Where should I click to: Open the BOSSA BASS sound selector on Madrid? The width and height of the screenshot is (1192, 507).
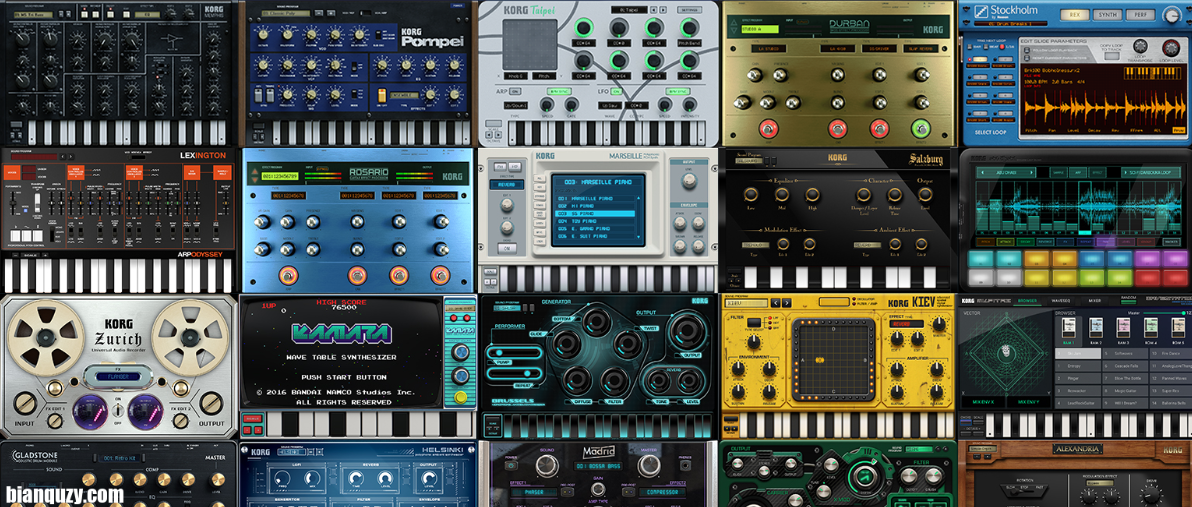point(598,465)
